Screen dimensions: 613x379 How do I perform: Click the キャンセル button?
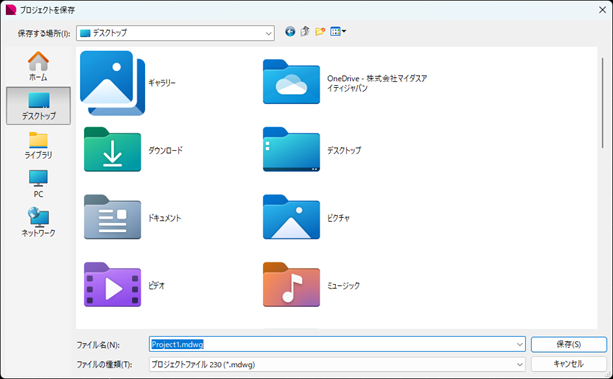tap(568, 364)
